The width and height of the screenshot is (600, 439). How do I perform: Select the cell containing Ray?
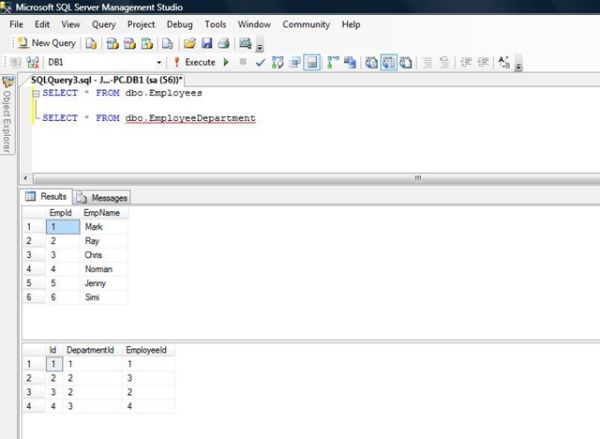pos(104,241)
